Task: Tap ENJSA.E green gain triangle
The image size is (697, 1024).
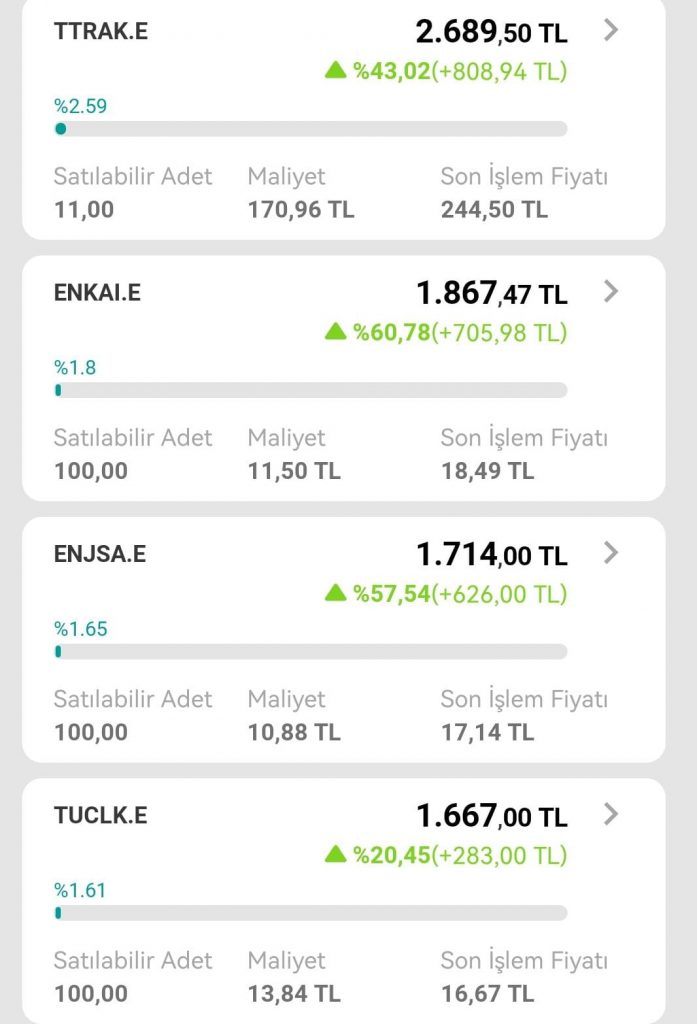Action: point(335,593)
